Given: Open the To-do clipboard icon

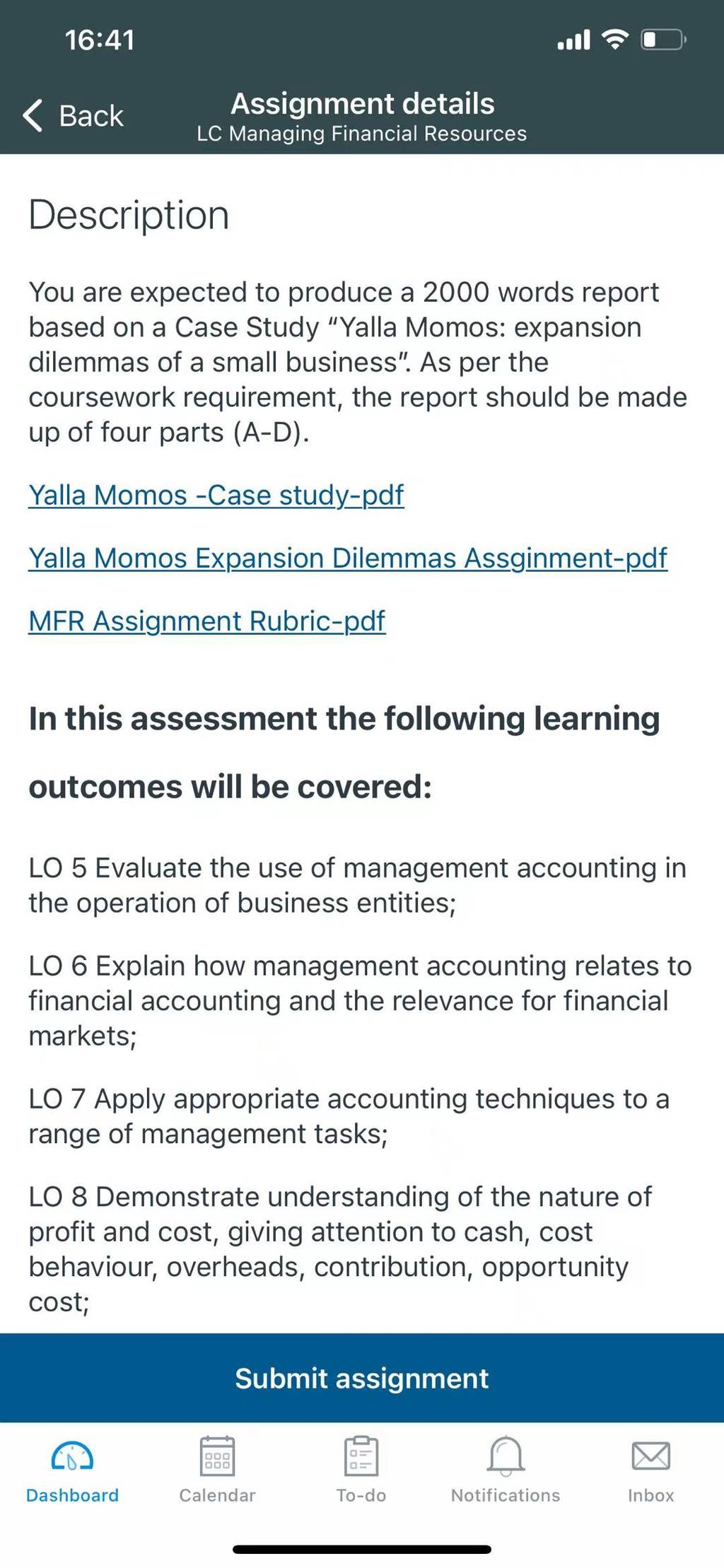Looking at the screenshot, I should pyautogui.click(x=361, y=1456).
